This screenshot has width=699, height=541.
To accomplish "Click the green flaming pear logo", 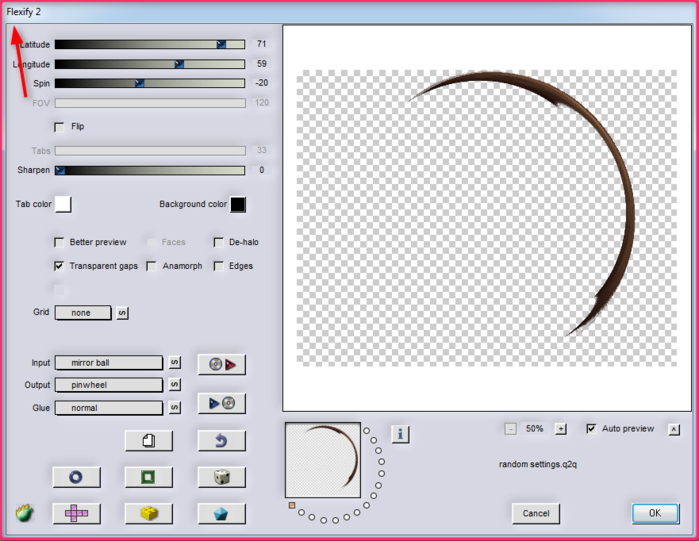I will click(25, 513).
